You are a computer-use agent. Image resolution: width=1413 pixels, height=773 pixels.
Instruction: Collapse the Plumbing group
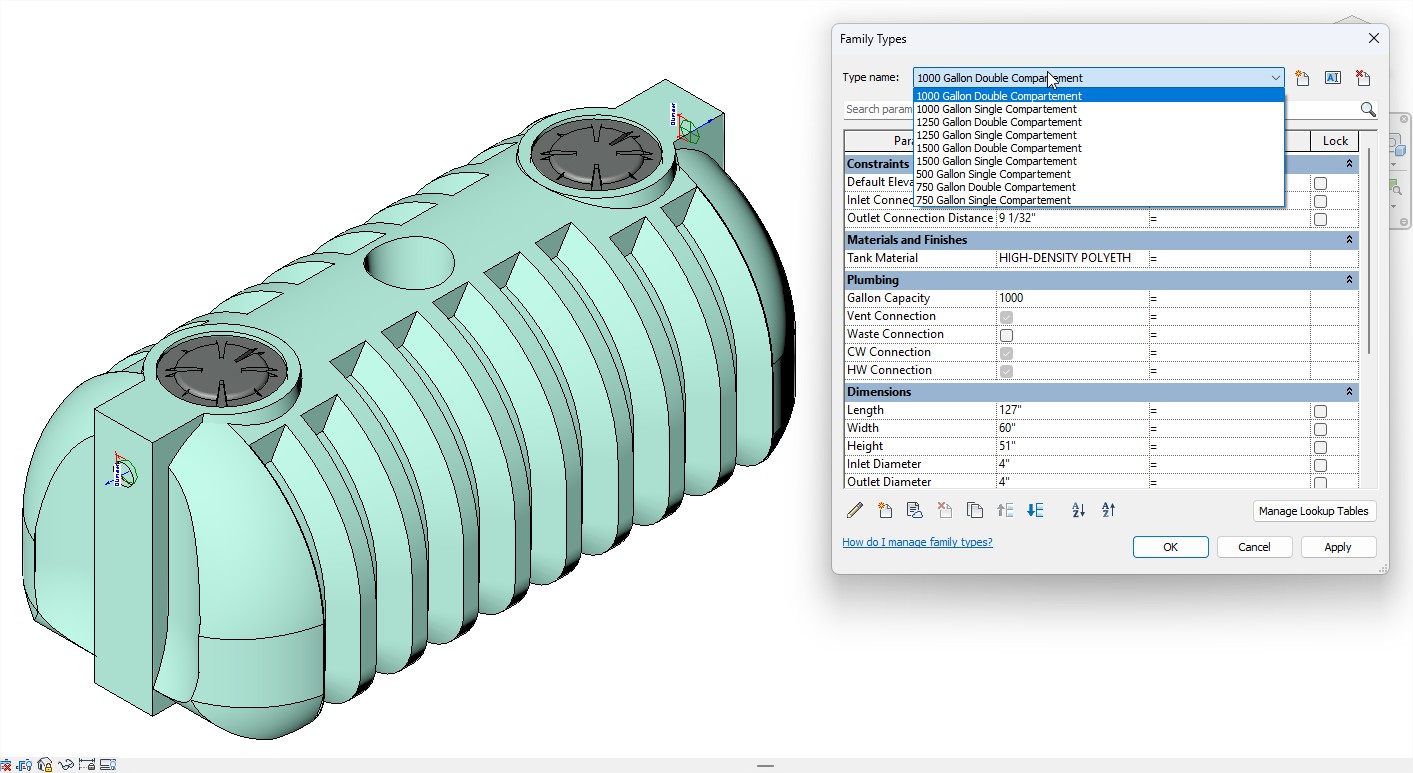pos(1349,280)
